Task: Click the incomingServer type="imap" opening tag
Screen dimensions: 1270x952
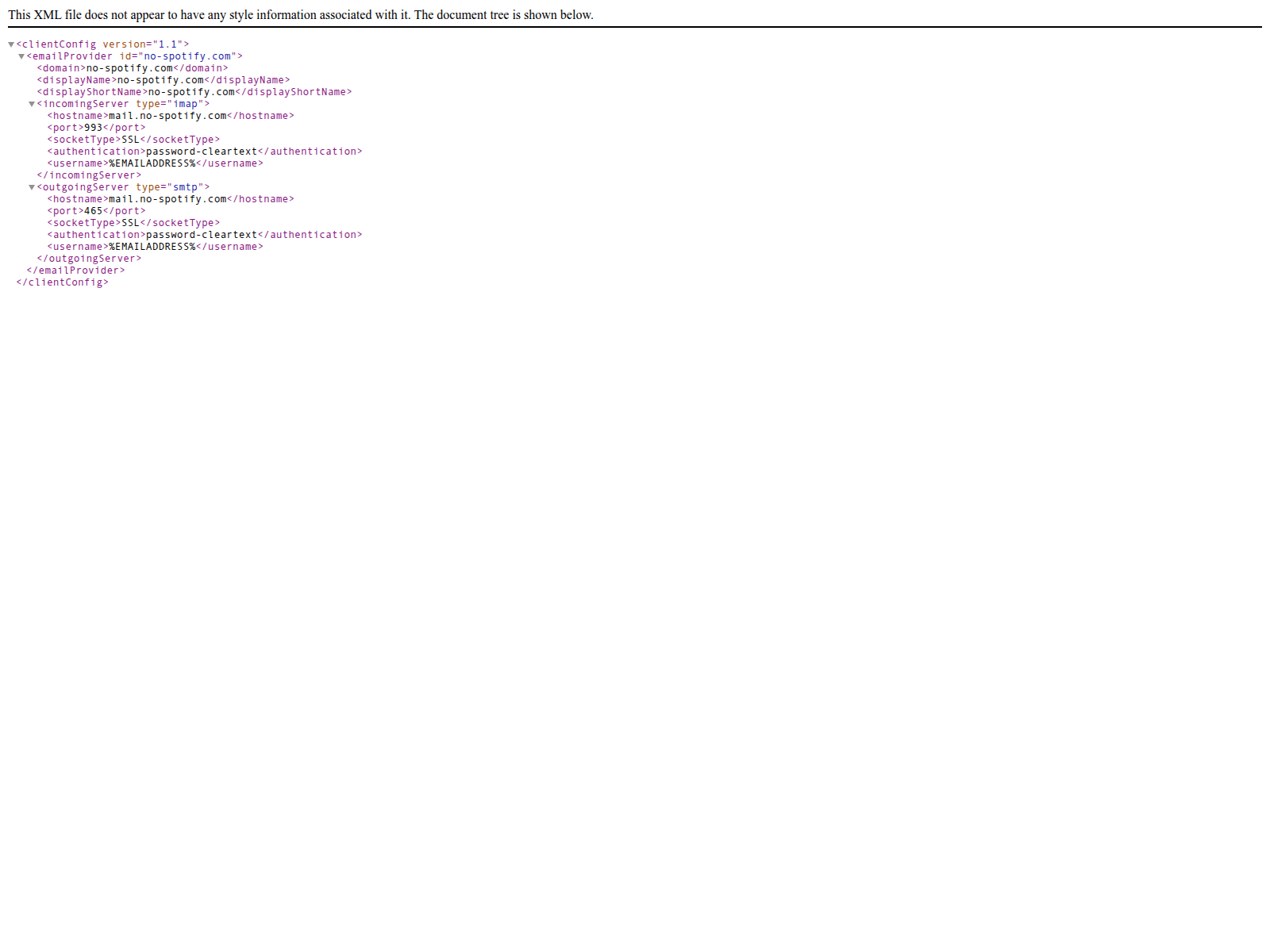Action: point(123,104)
